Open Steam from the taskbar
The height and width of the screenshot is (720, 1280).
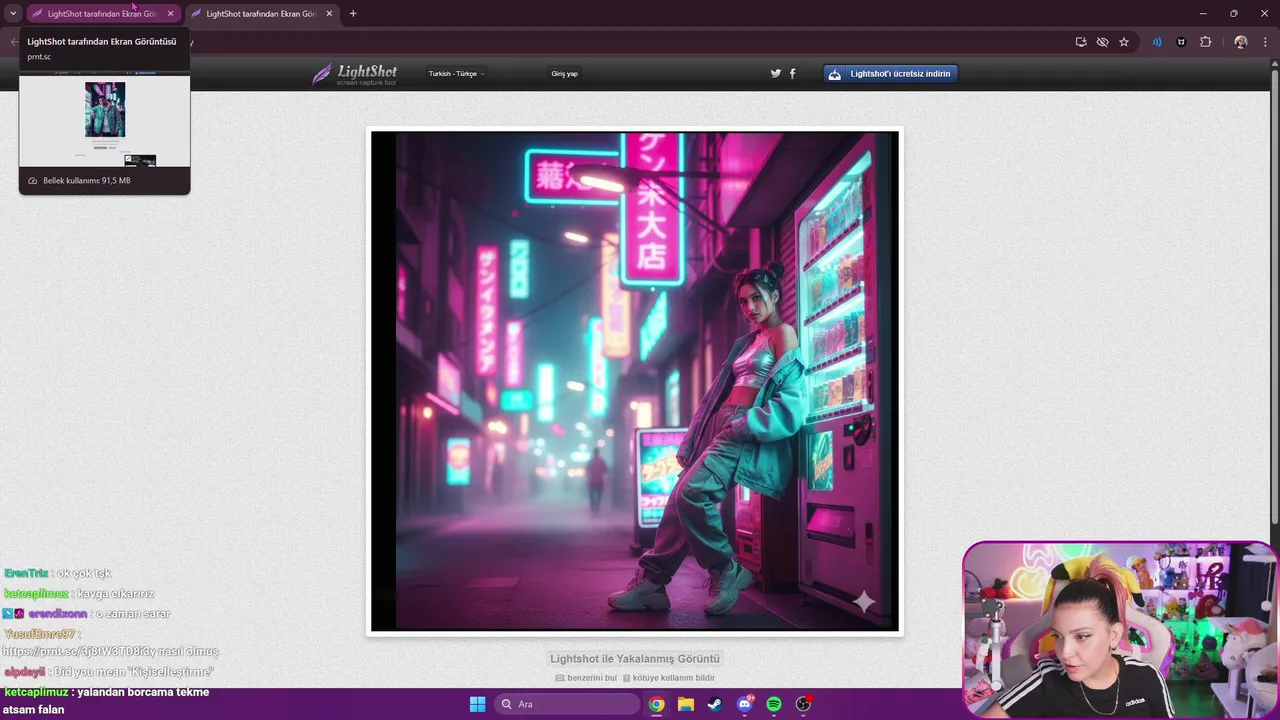click(x=714, y=704)
